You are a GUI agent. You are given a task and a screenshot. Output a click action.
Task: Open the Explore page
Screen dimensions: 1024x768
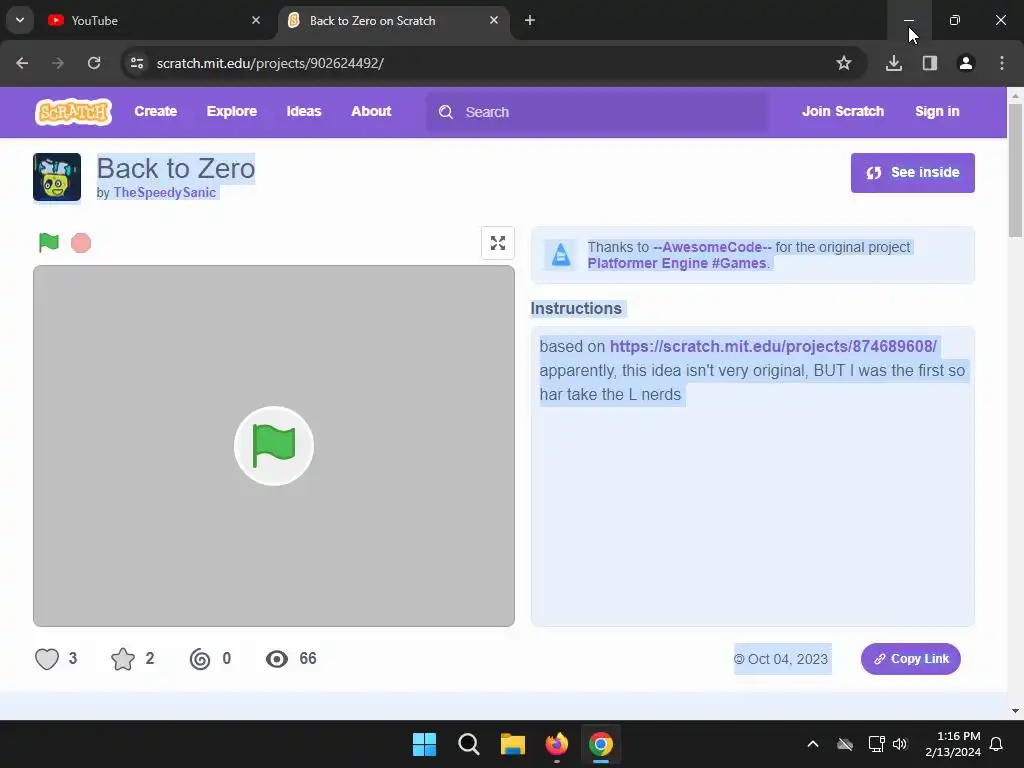(x=232, y=111)
